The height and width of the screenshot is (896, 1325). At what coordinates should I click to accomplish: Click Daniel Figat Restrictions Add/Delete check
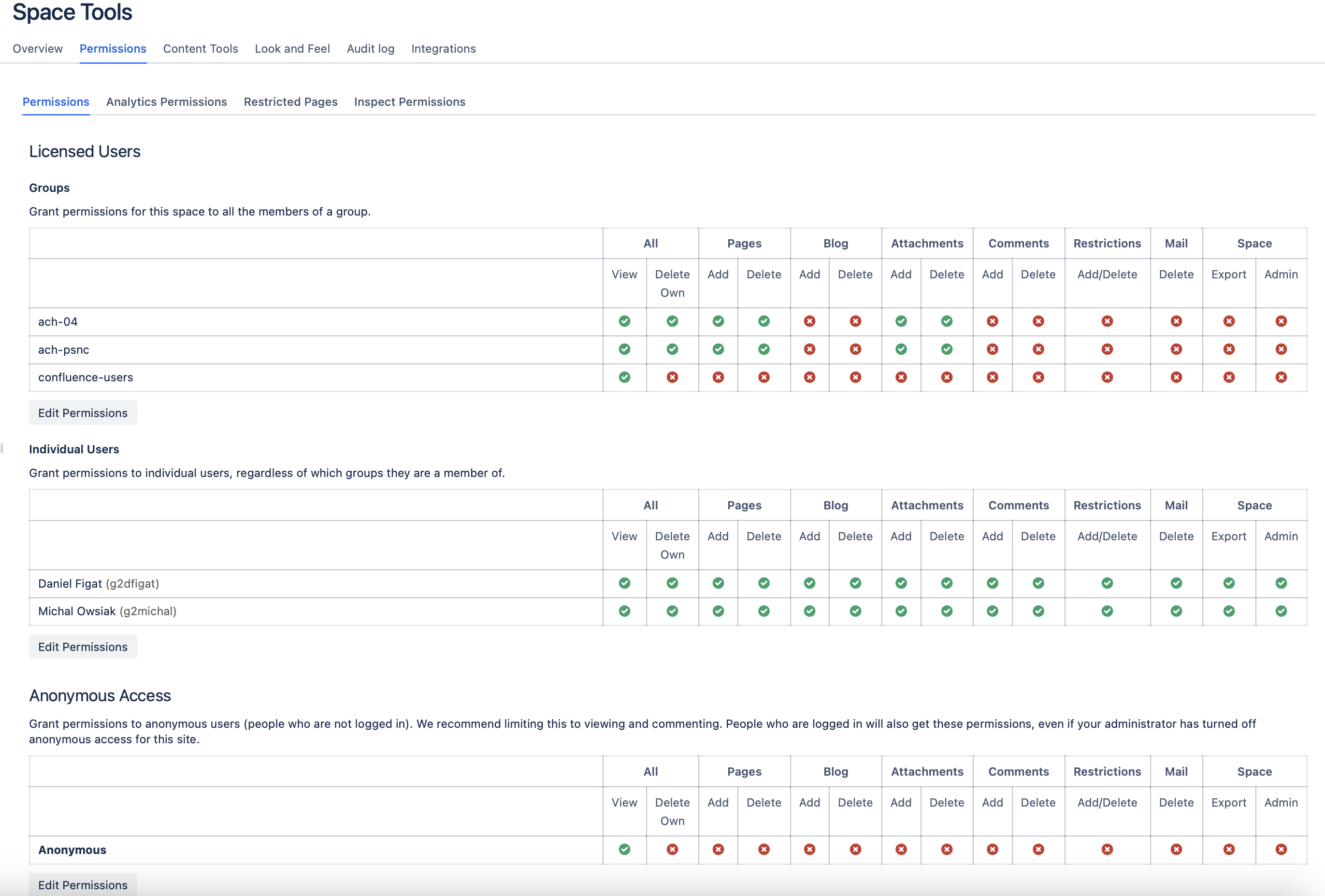[1107, 583]
